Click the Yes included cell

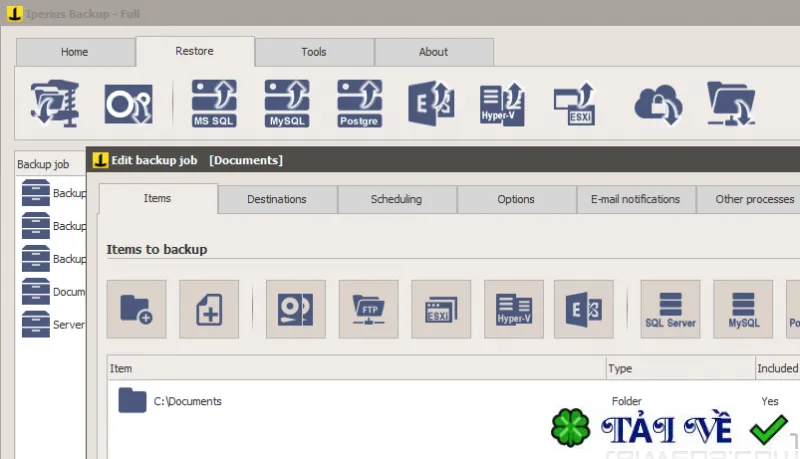point(770,401)
